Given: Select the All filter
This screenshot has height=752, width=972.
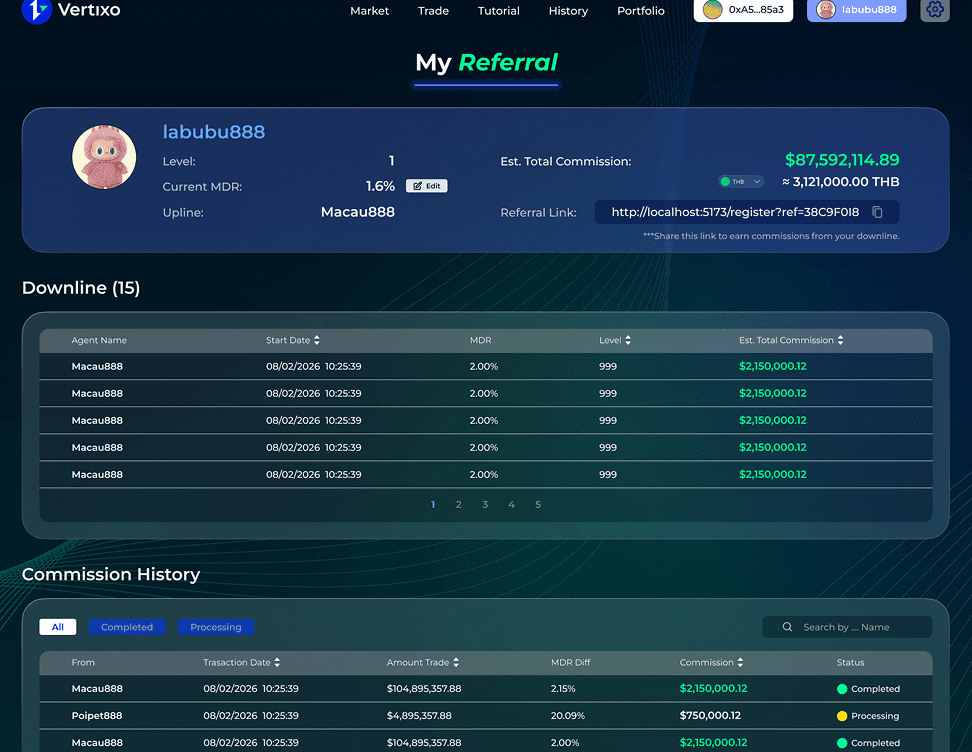Looking at the screenshot, I should (x=58, y=627).
